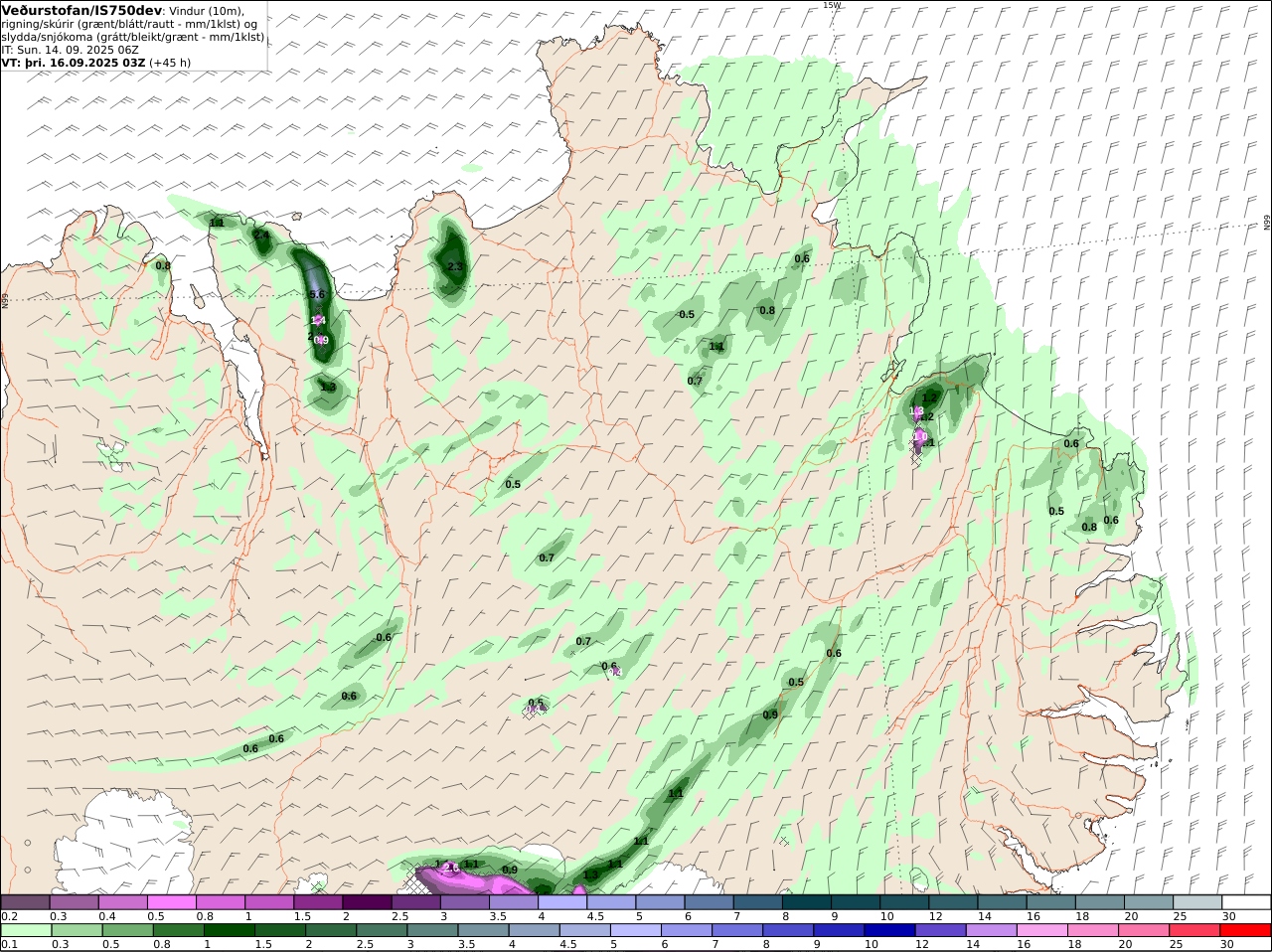Viewport: 1272px width, 952px height.
Task: Click the 0.4 label in the top legend
Action: (x=107, y=916)
